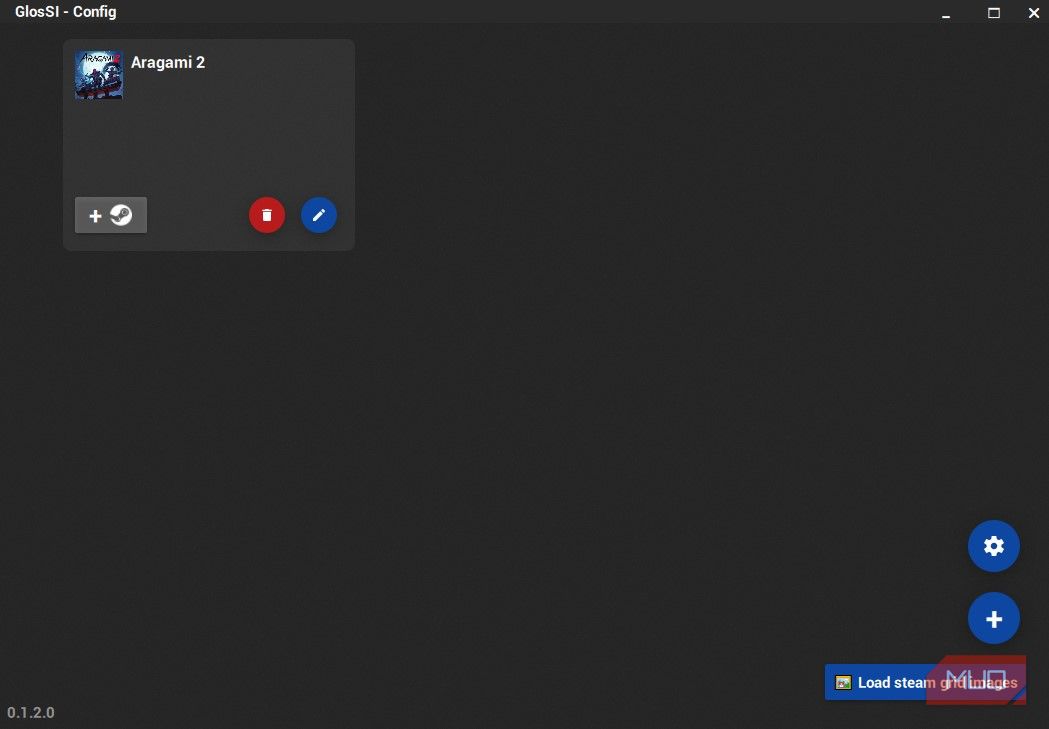Select the Aragami 2 shortcut card
The image size is (1049, 729).
click(x=208, y=144)
